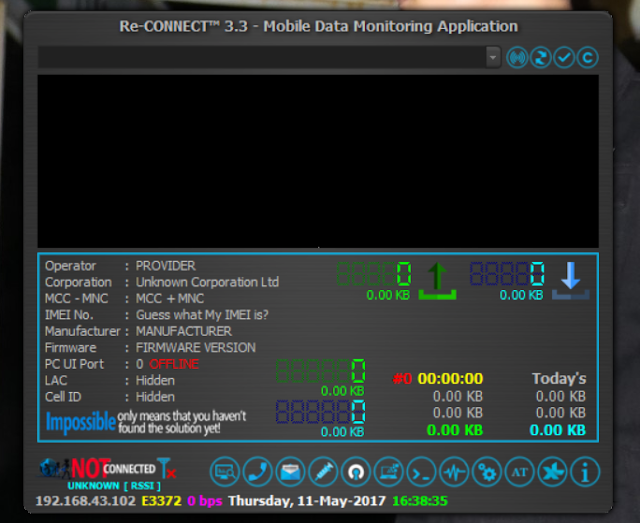Click the empty profile combo box field

pos(262,57)
